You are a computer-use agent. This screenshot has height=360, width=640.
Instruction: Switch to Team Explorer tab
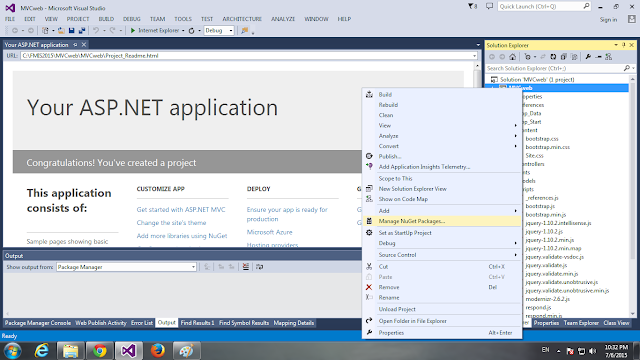pos(581,323)
